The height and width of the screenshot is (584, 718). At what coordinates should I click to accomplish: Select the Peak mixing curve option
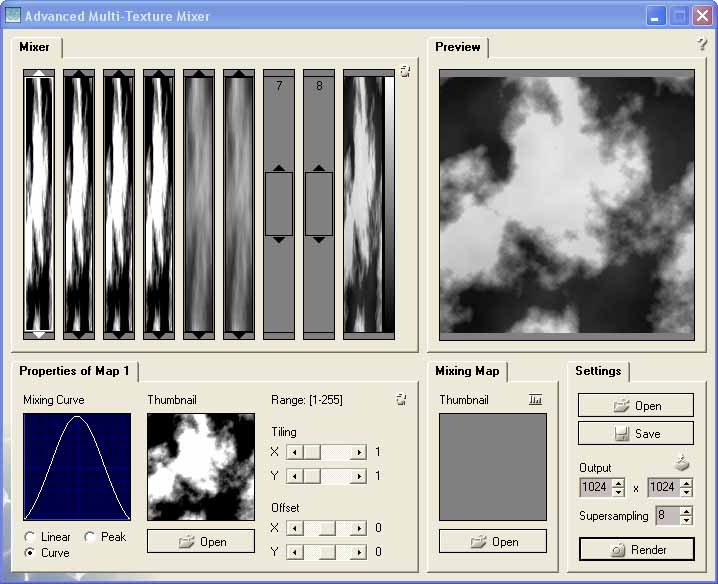coord(91,537)
